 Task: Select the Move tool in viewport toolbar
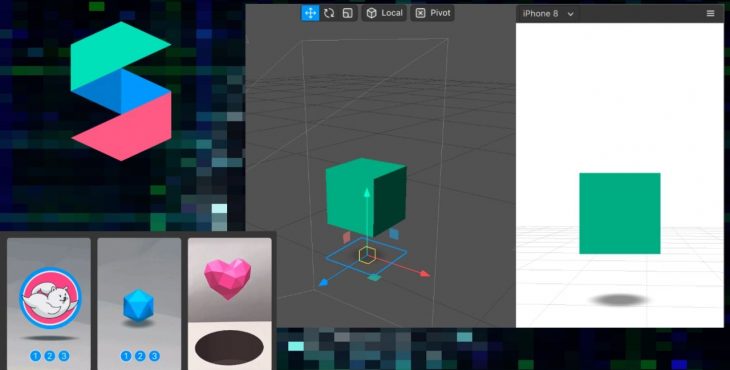click(x=310, y=13)
